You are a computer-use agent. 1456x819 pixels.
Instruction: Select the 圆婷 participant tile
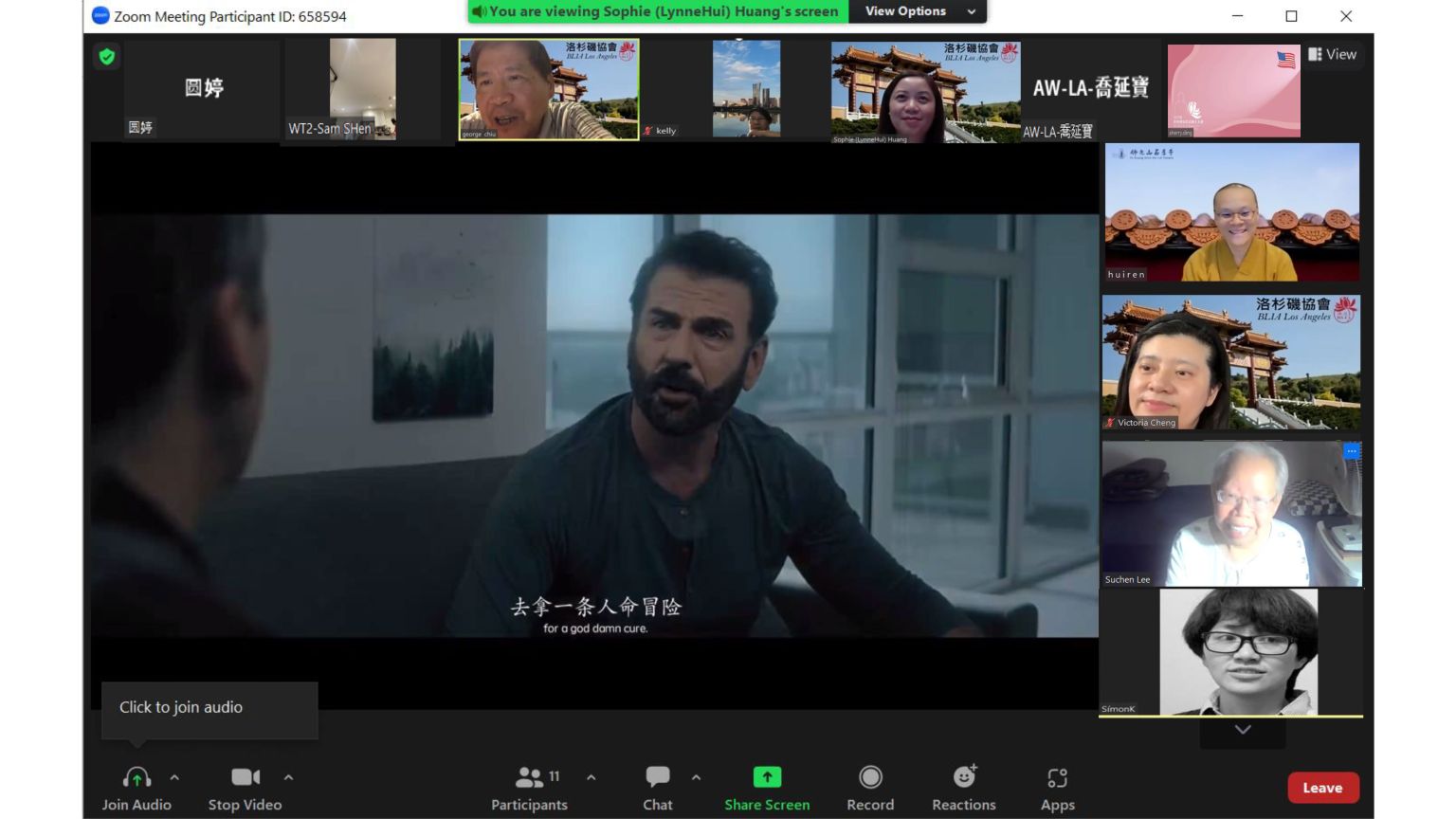click(x=203, y=89)
